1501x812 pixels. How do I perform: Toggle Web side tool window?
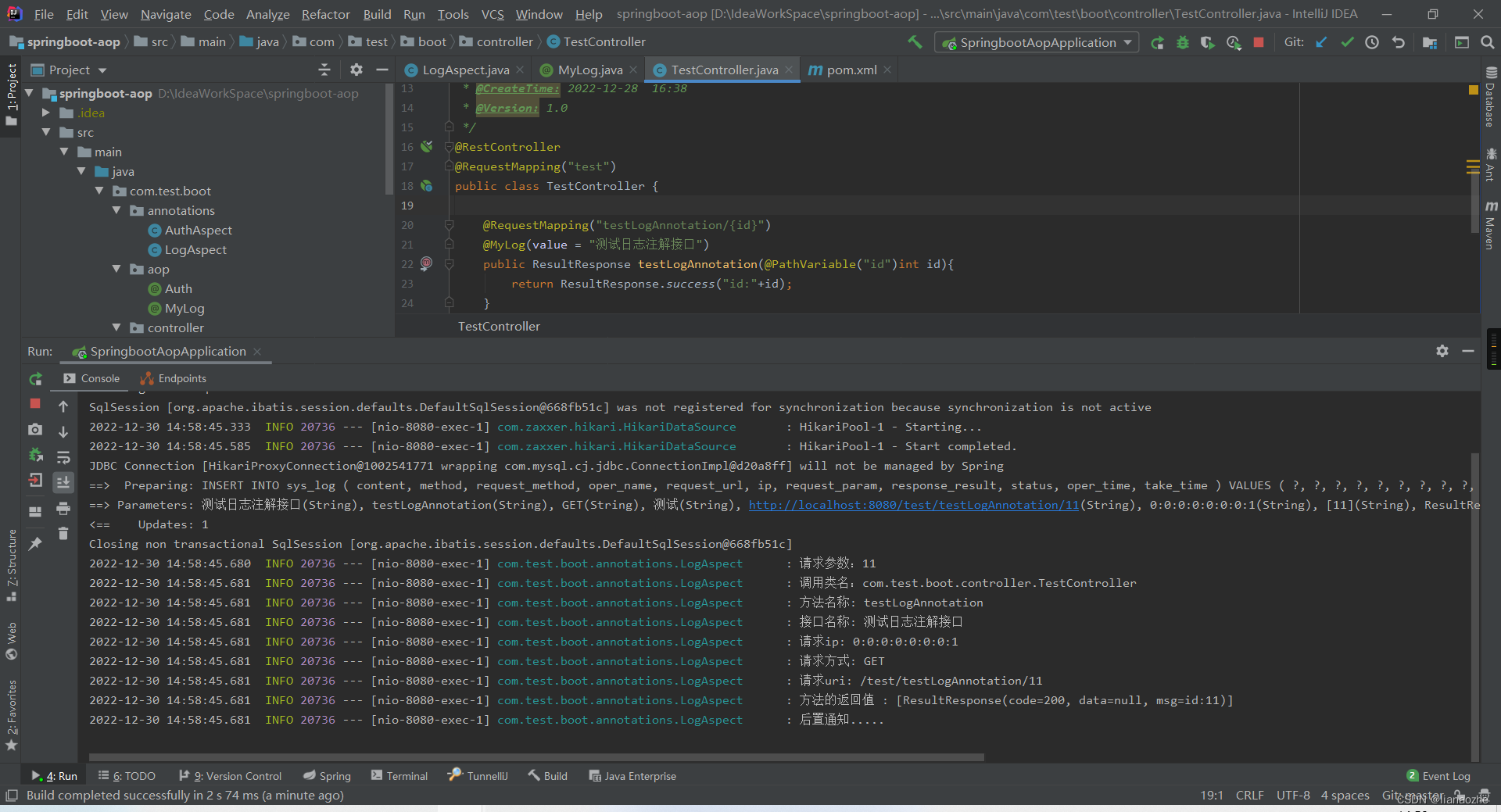(12, 641)
